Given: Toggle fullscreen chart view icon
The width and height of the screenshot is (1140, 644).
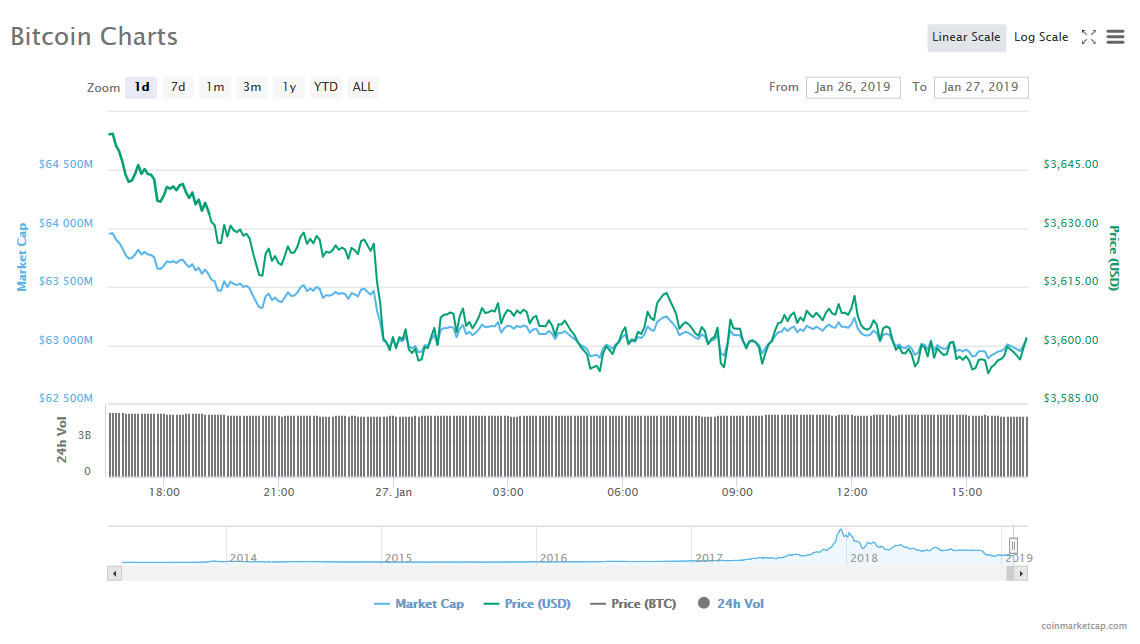Looking at the screenshot, I should pyautogui.click(x=1088, y=37).
